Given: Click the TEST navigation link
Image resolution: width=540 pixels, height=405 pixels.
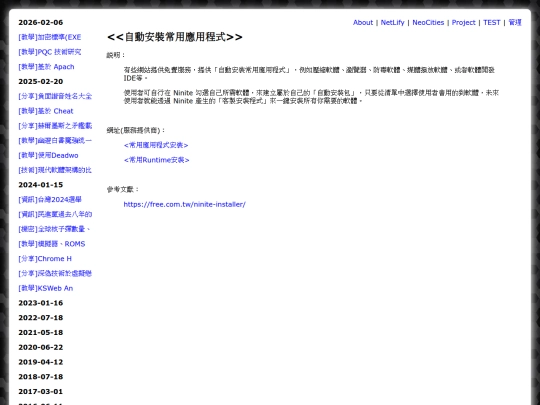Looking at the screenshot, I should tap(491, 22).
